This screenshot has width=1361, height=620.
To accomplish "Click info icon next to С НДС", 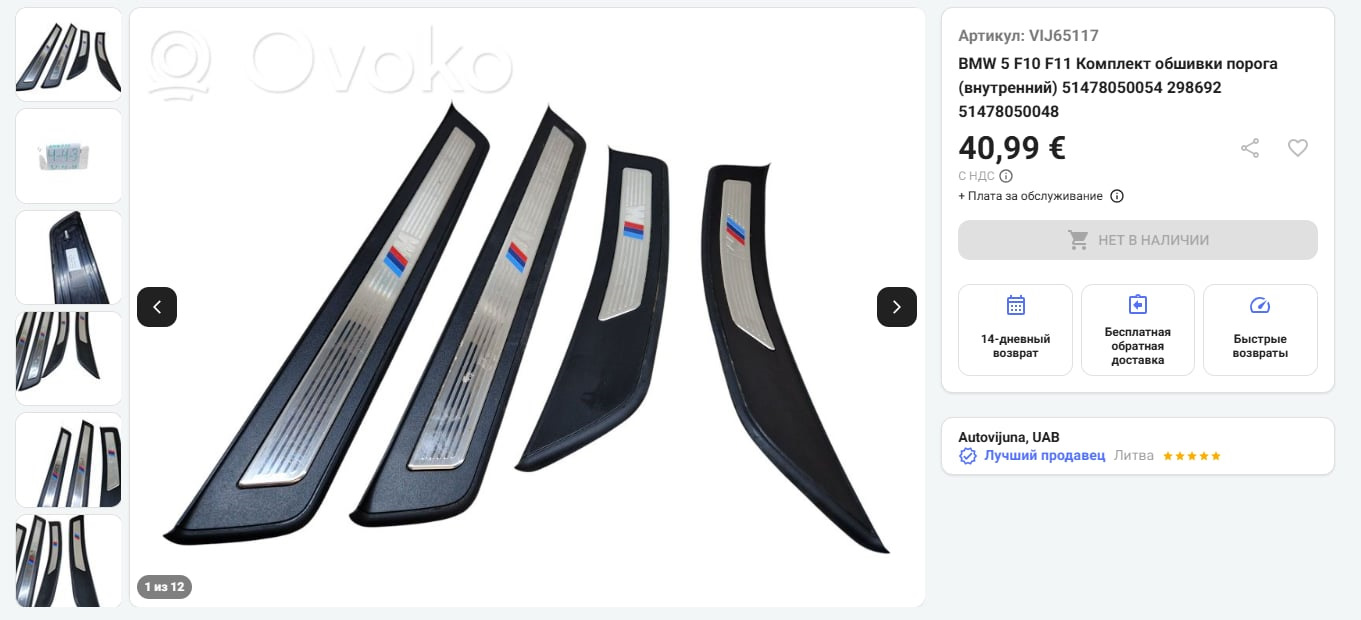I will (x=1006, y=176).
